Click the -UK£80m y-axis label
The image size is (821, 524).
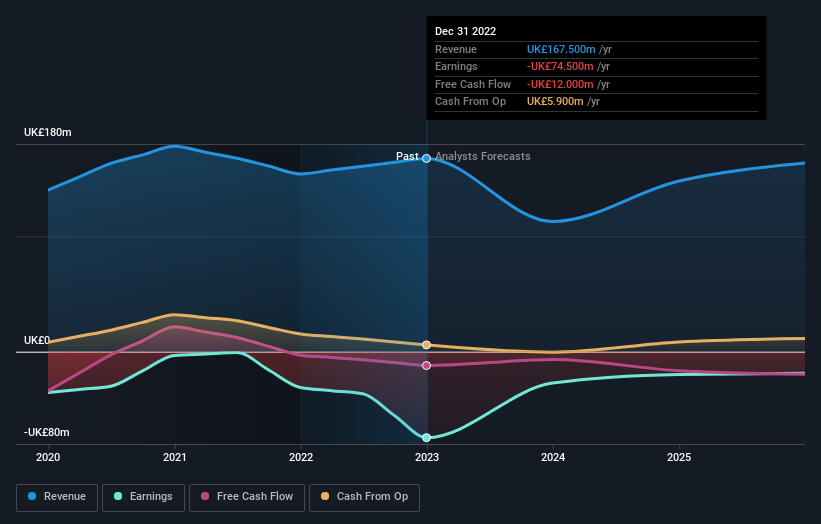47,432
